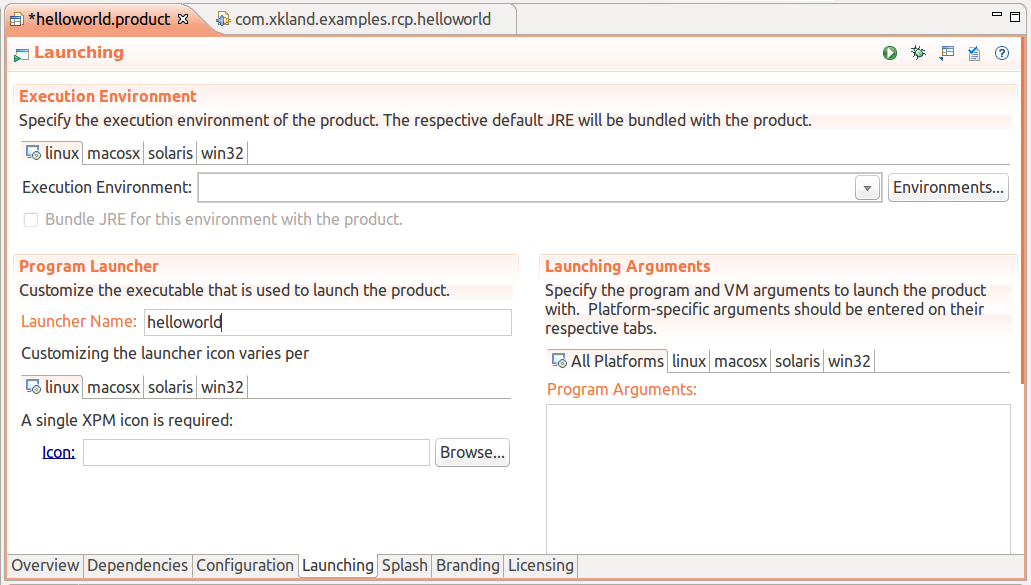The width and height of the screenshot is (1031, 585).
Task: Go to the Overview page tab
Action: click(x=45, y=566)
